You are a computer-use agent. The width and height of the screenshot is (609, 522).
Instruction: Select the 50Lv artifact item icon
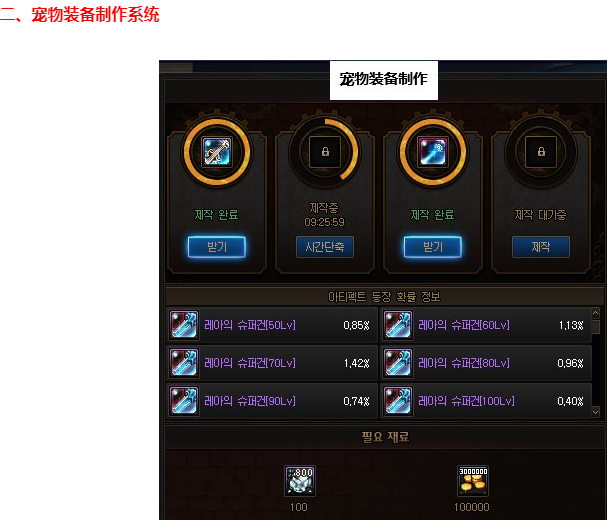coord(184,325)
